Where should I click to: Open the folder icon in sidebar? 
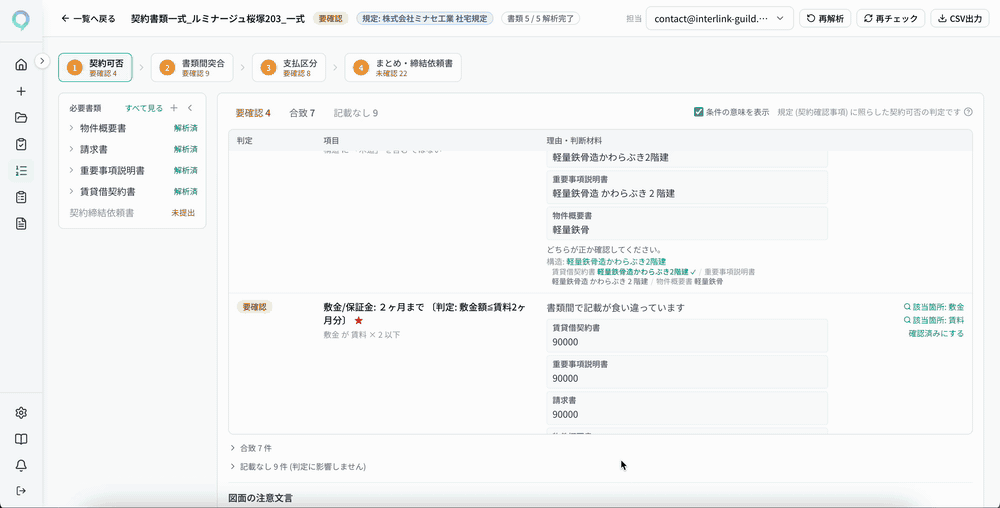tap(21, 117)
